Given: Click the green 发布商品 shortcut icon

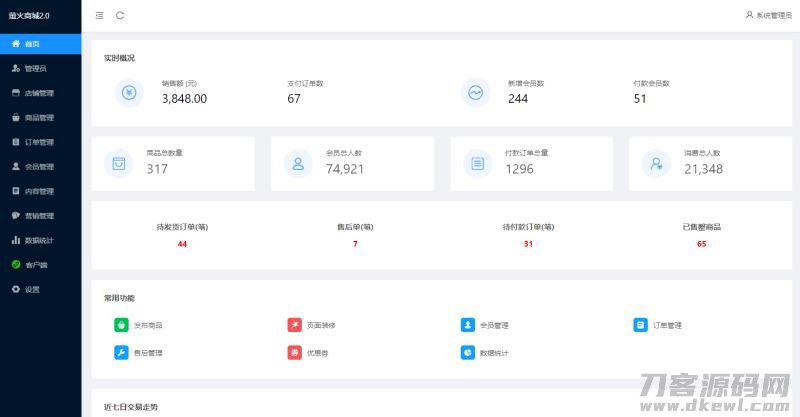Looking at the screenshot, I should click(x=121, y=325).
